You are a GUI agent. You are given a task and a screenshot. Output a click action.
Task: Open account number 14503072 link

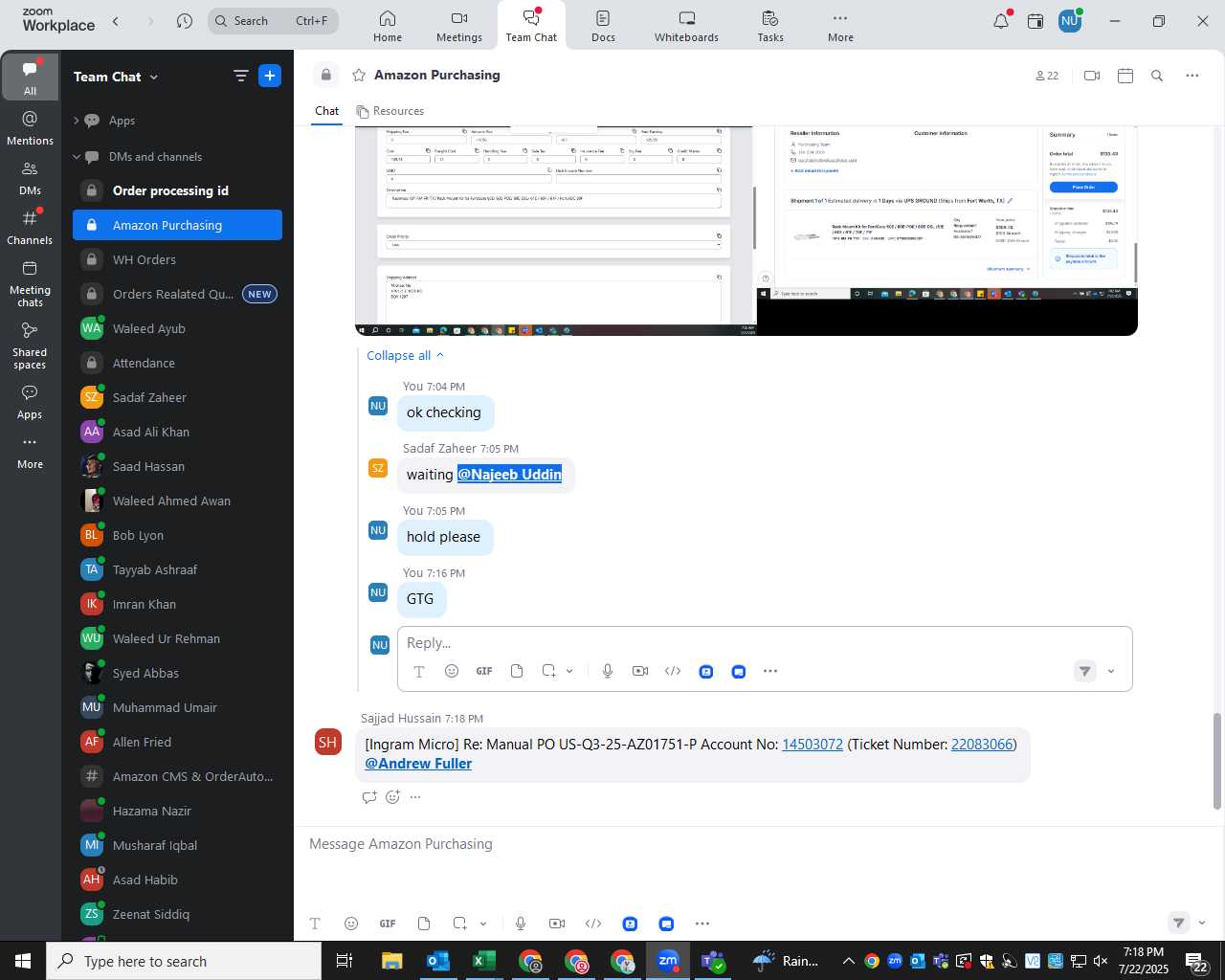(x=813, y=745)
